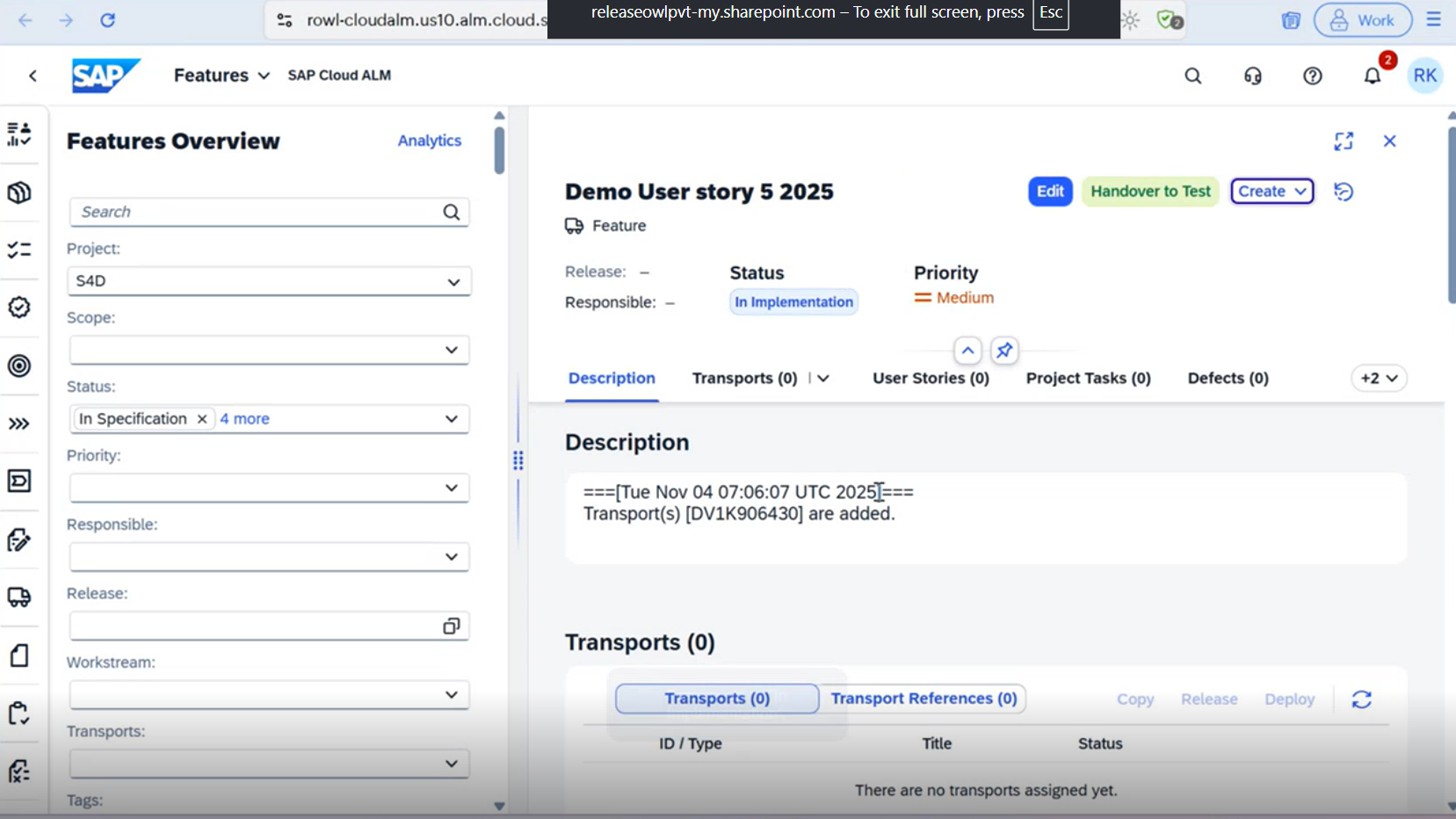Viewport: 1456px width, 819px height.
Task: Click the refresh transports icon
Action: coord(1361,699)
